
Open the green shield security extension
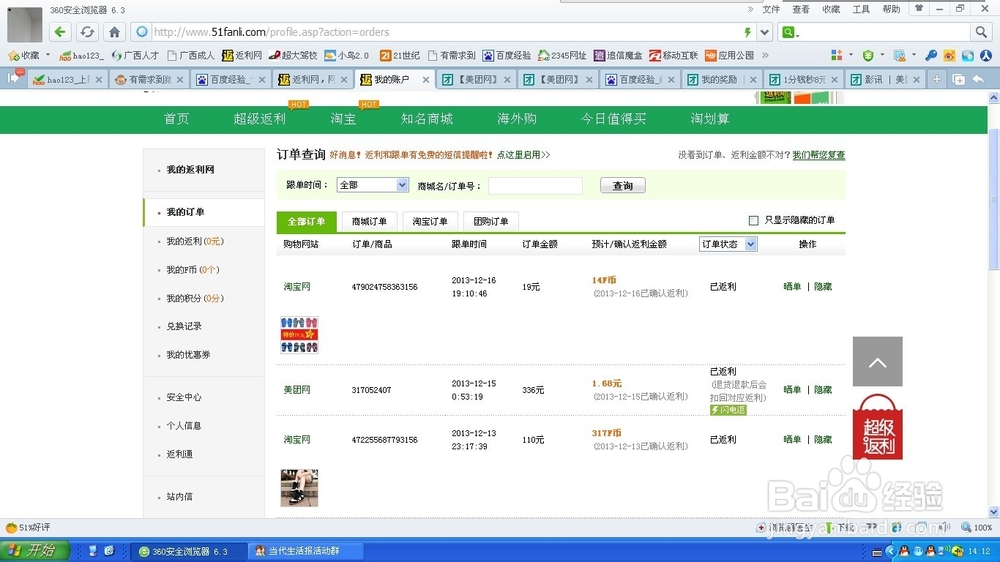click(x=868, y=55)
